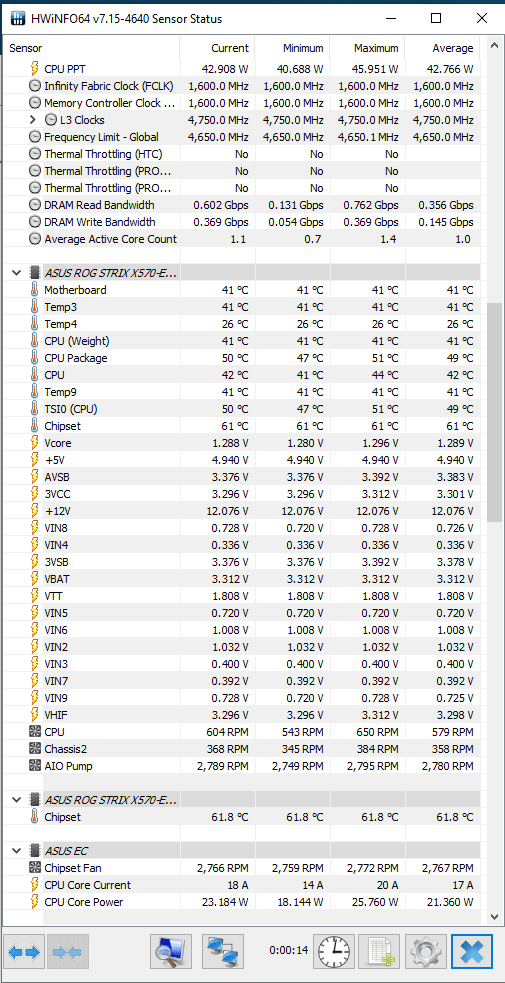
Task: Click the CPU PPT lightning icon
Action: (34, 69)
